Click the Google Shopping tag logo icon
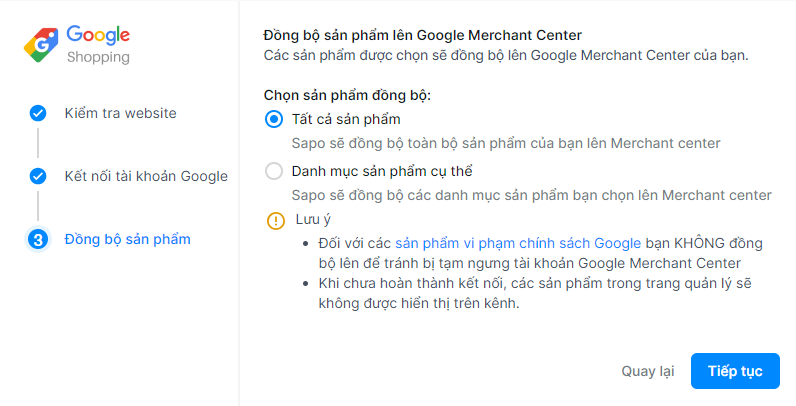The height and width of the screenshot is (406, 796). pyautogui.click(x=41, y=45)
